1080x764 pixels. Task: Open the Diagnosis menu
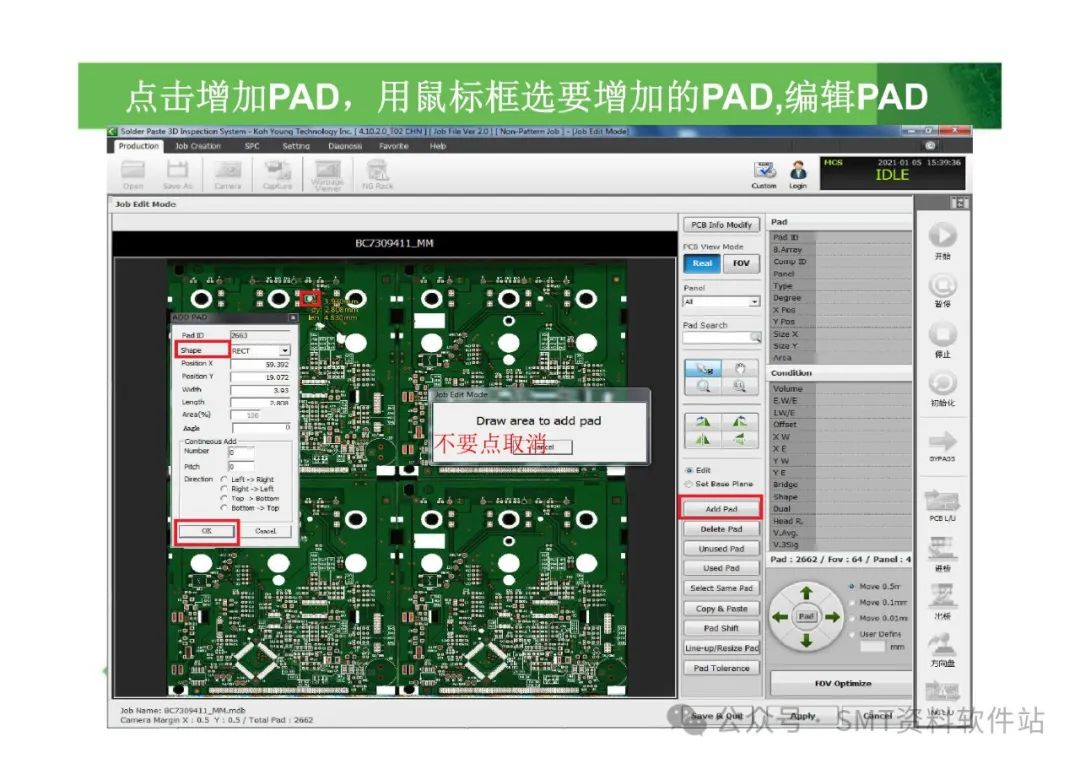[x=345, y=146]
